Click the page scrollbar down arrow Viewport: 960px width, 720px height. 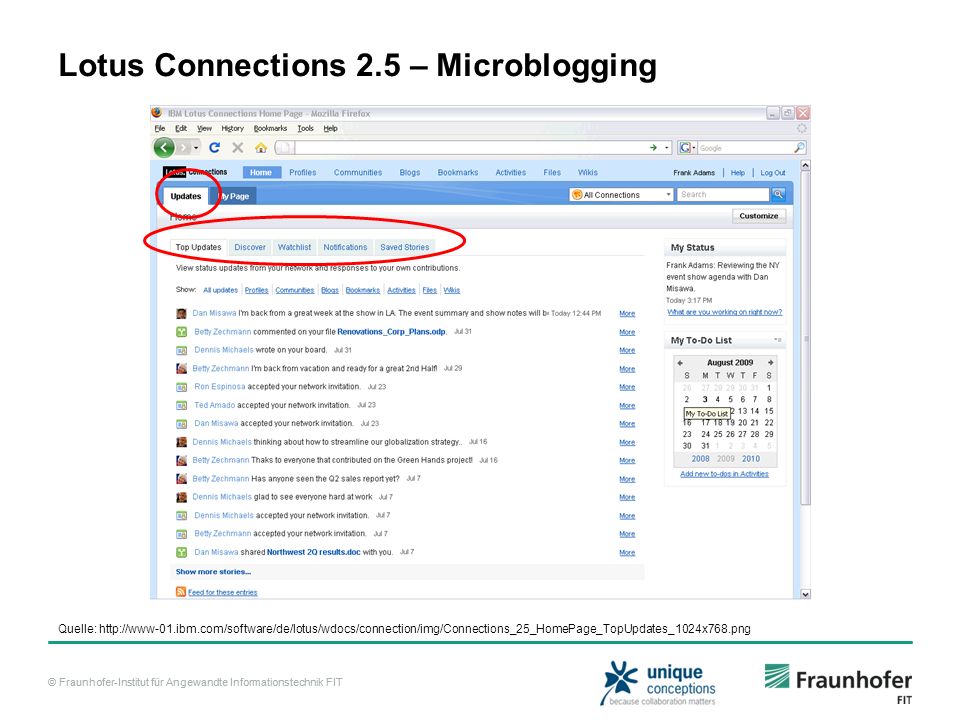[805, 593]
